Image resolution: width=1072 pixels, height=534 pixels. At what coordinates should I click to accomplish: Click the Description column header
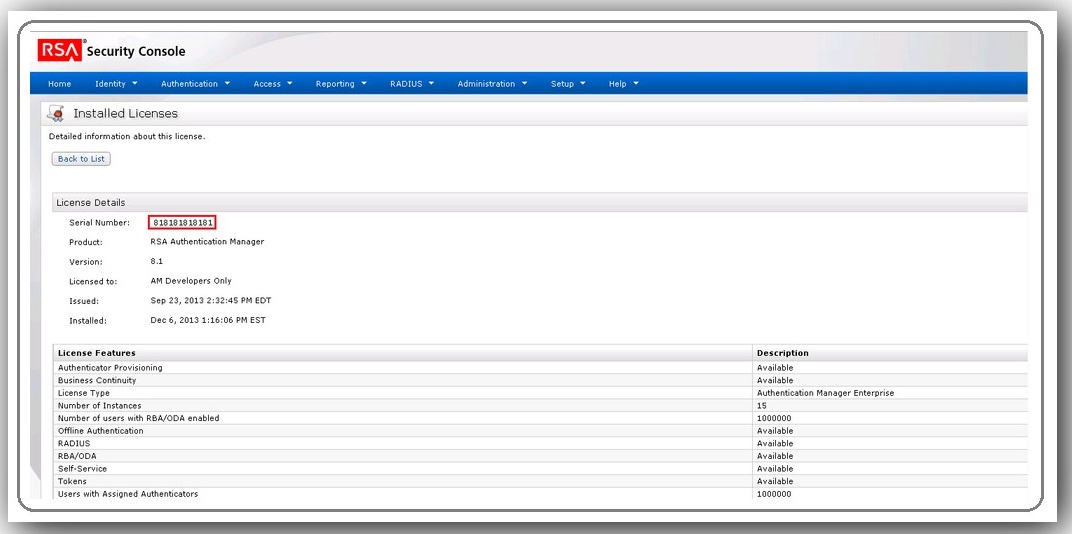point(782,353)
